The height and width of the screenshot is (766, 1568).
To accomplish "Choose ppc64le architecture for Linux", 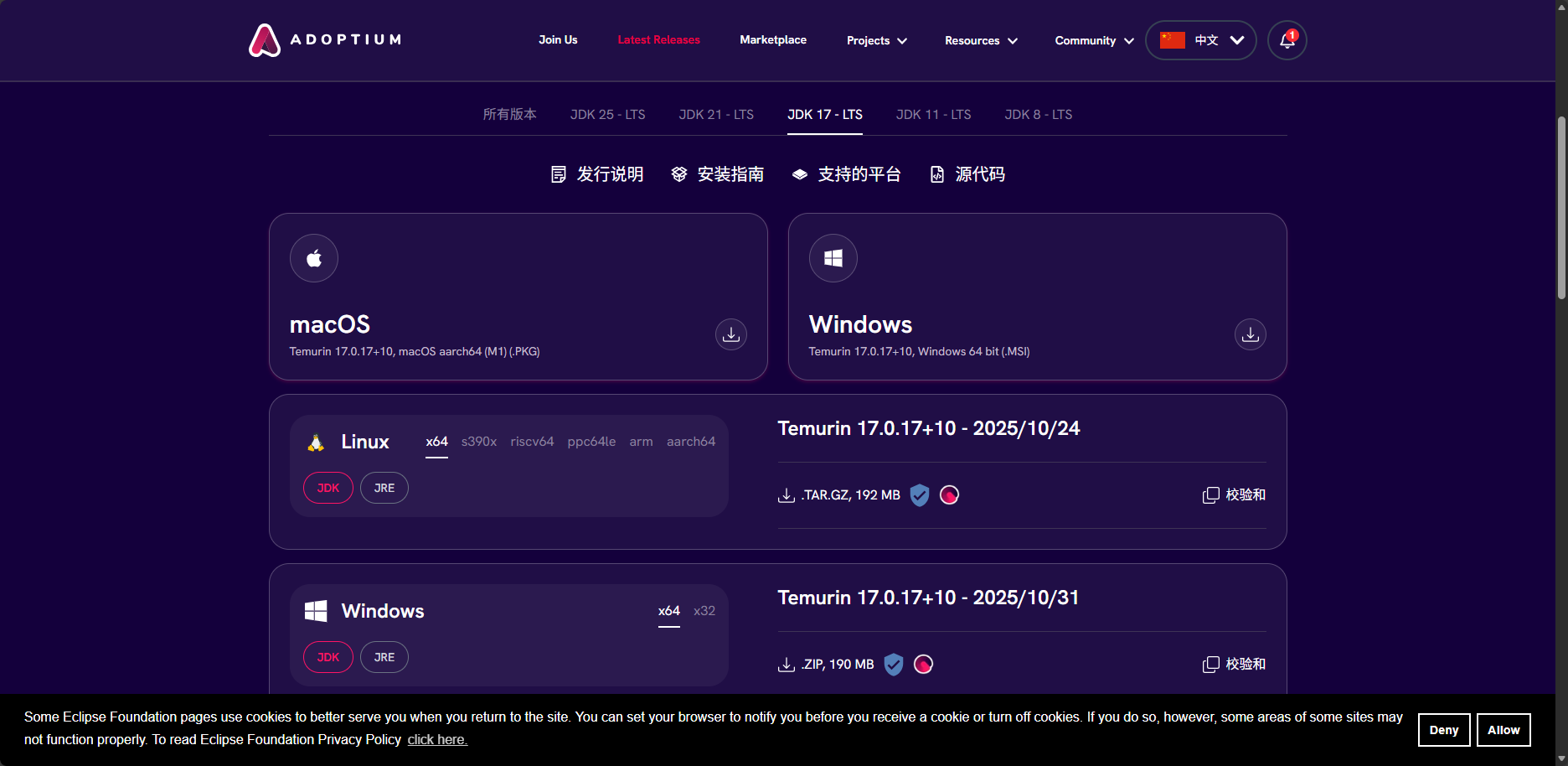I will pos(591,442).
